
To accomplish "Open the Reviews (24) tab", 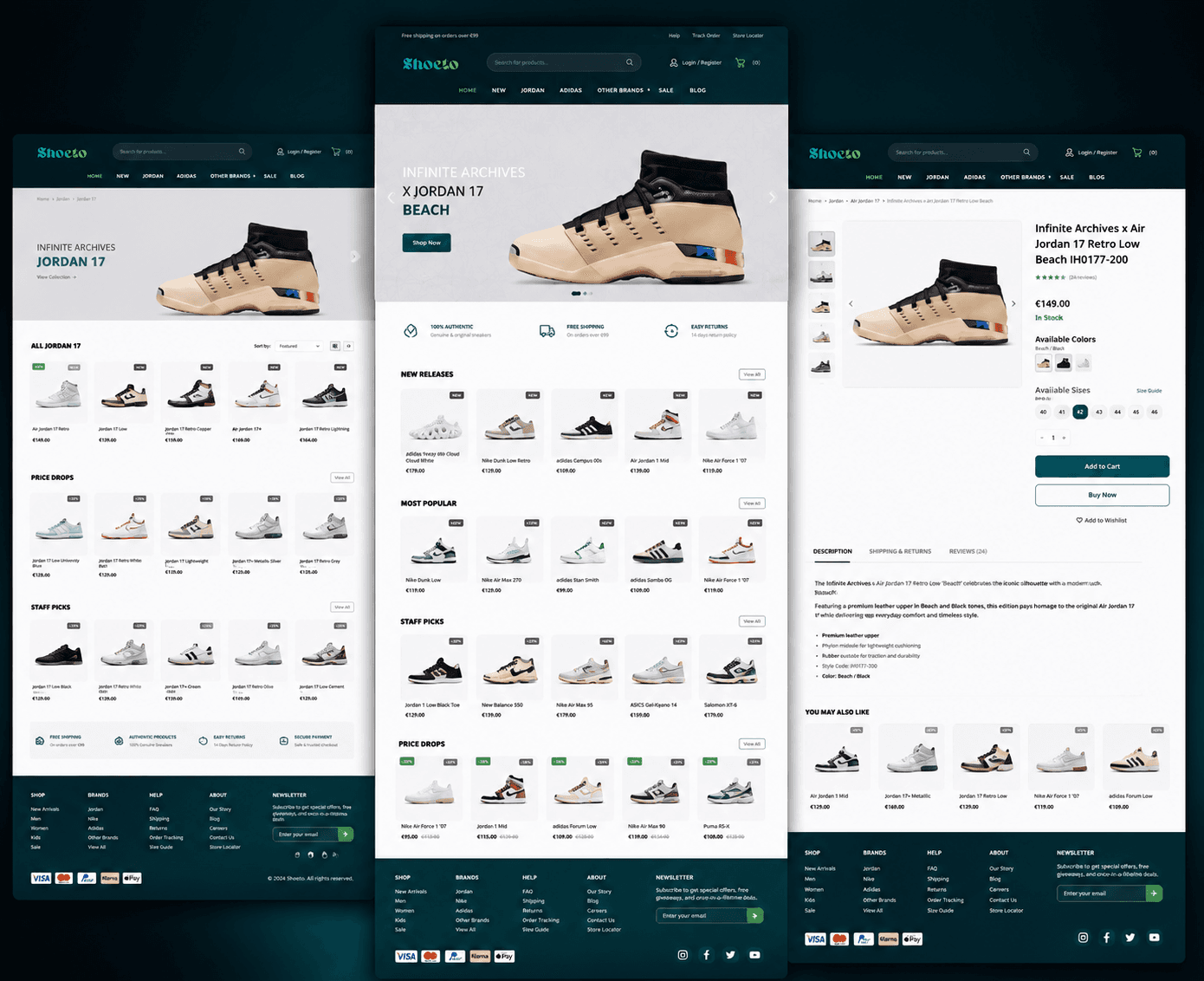I will click(x=968, y=551).
